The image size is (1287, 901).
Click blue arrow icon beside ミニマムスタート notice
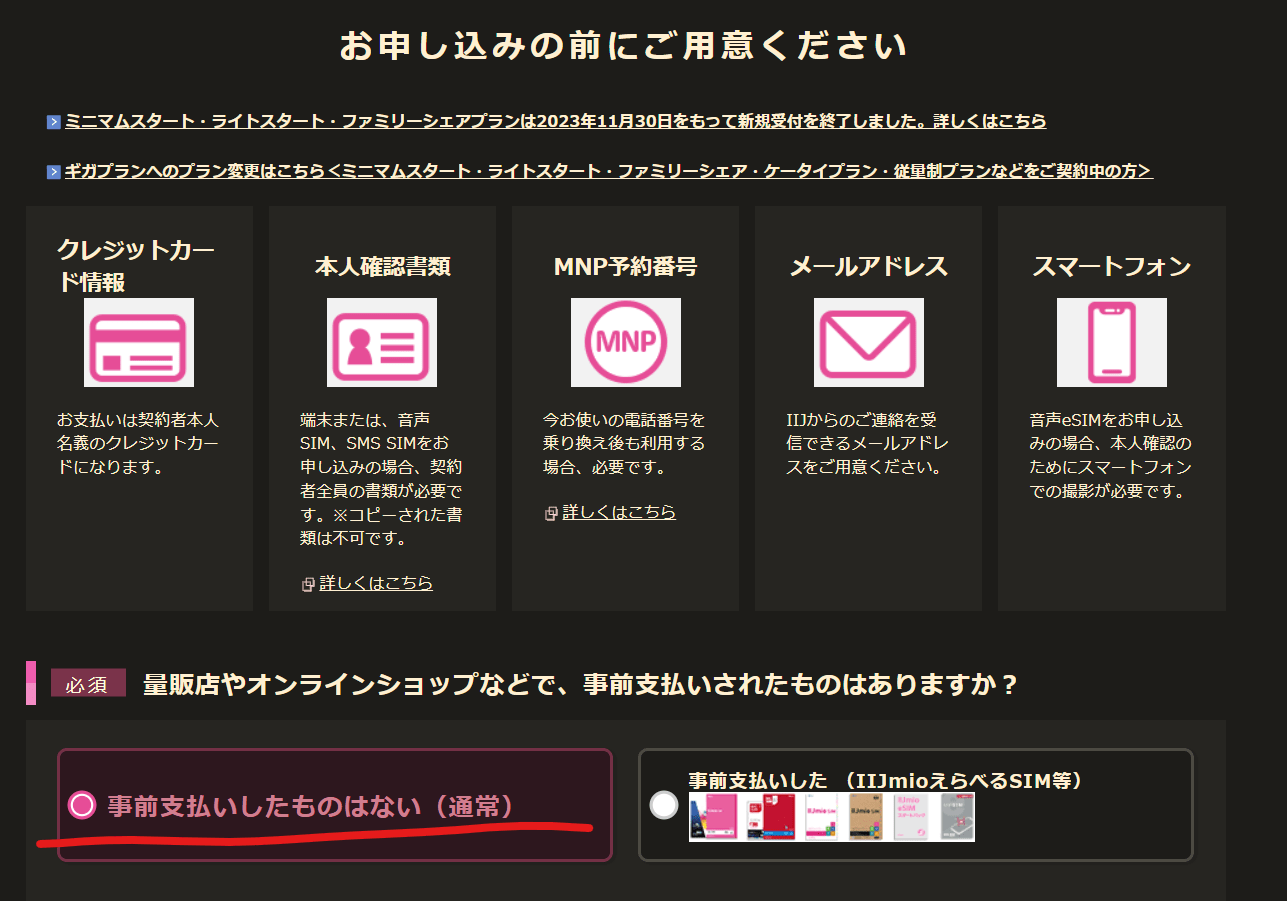pyautogui.click(x=54, y=122)
